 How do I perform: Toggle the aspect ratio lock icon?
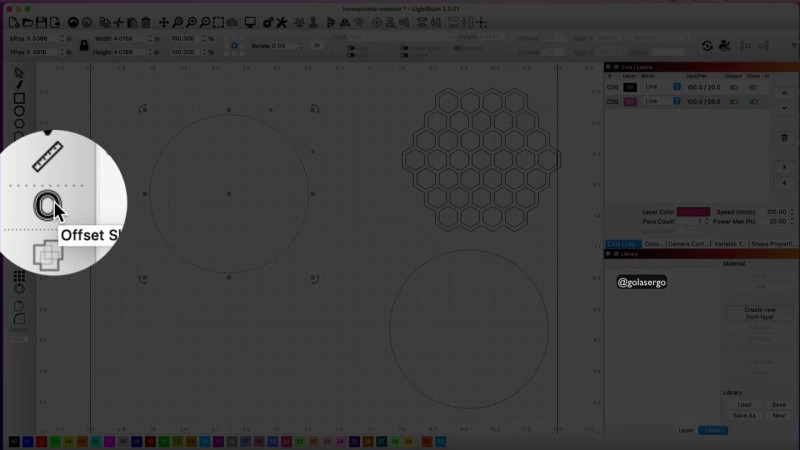click(x=84, y=45)
